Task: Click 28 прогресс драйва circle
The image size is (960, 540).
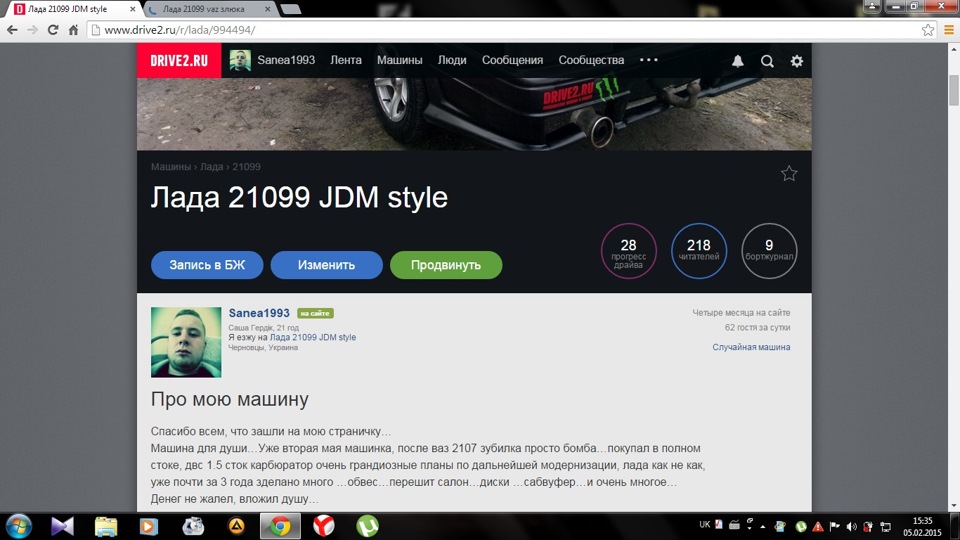Action: (629, 251)
